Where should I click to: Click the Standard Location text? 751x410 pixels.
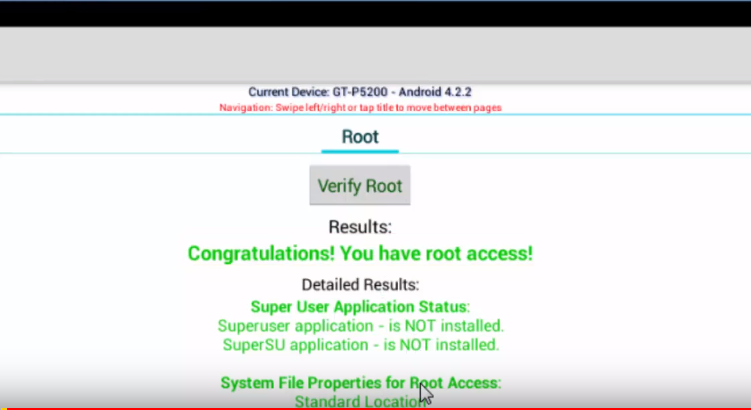360,401
